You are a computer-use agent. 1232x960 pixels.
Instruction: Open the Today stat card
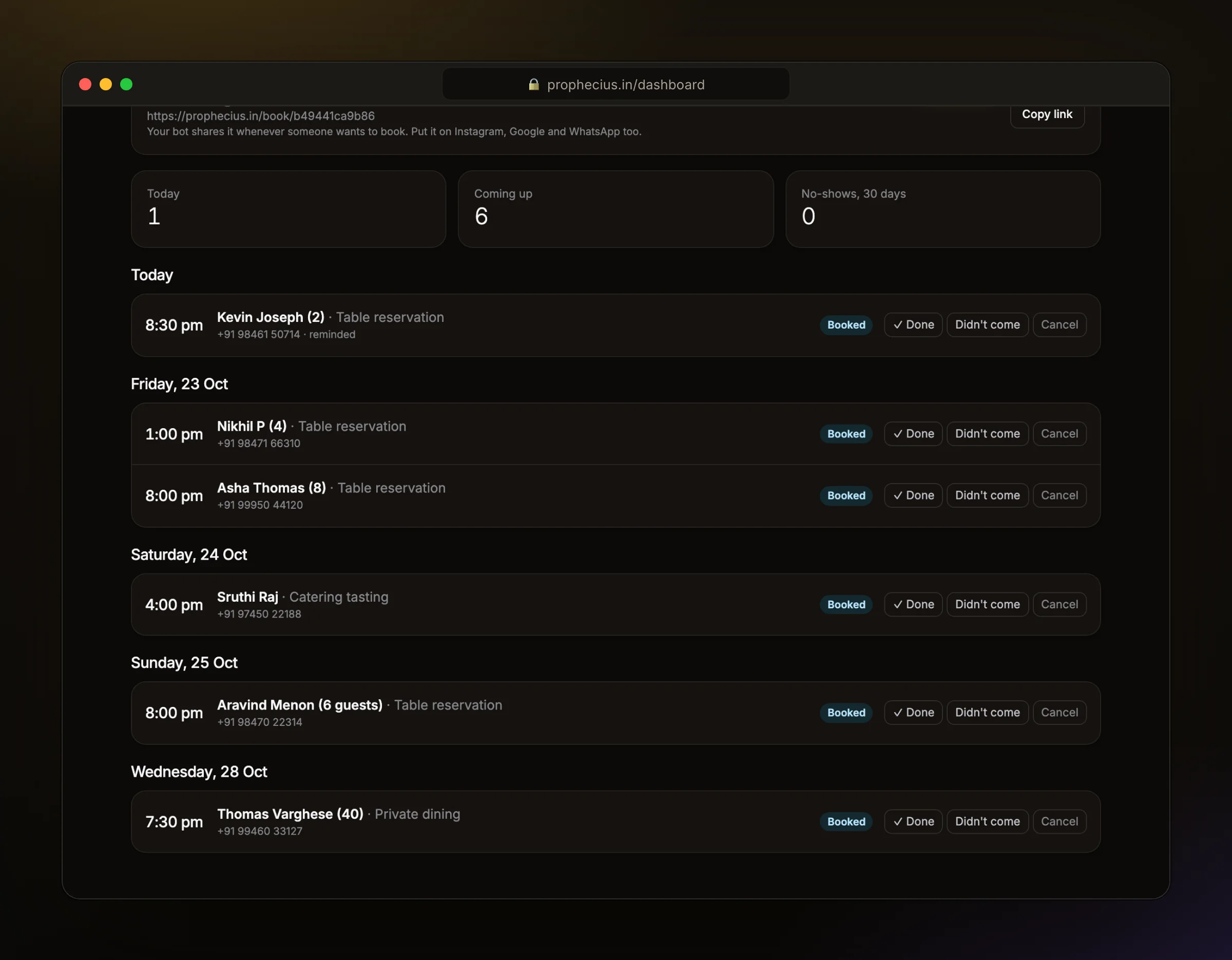[x=288, y=209]
